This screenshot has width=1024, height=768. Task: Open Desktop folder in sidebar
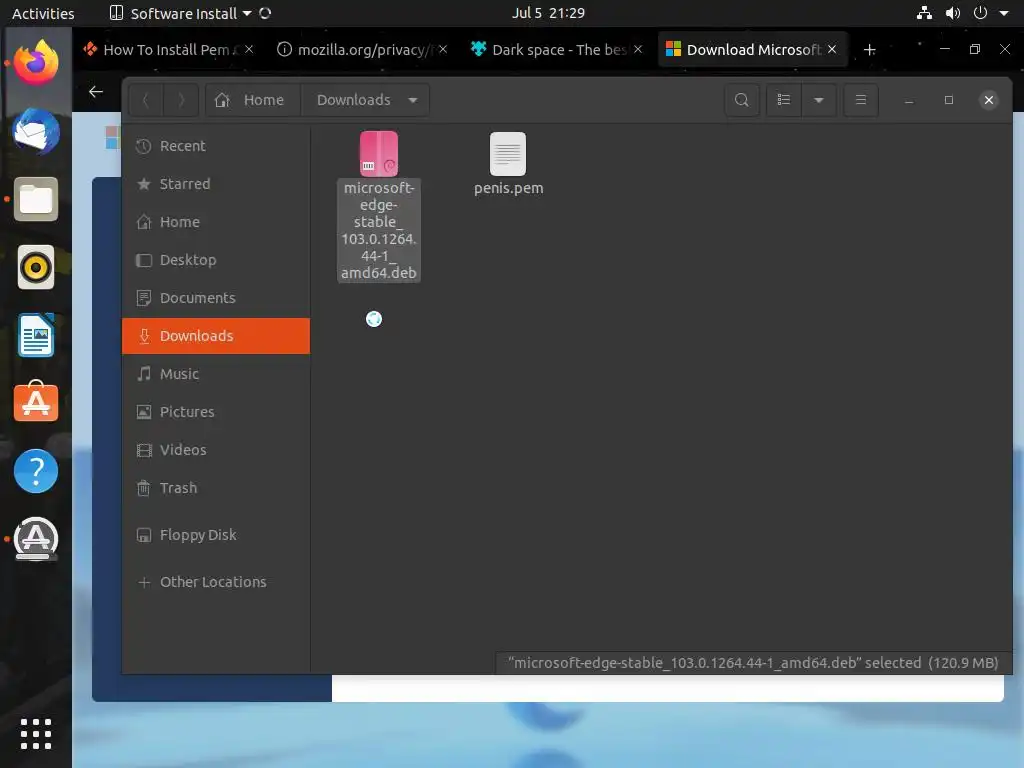coord(216,260)
